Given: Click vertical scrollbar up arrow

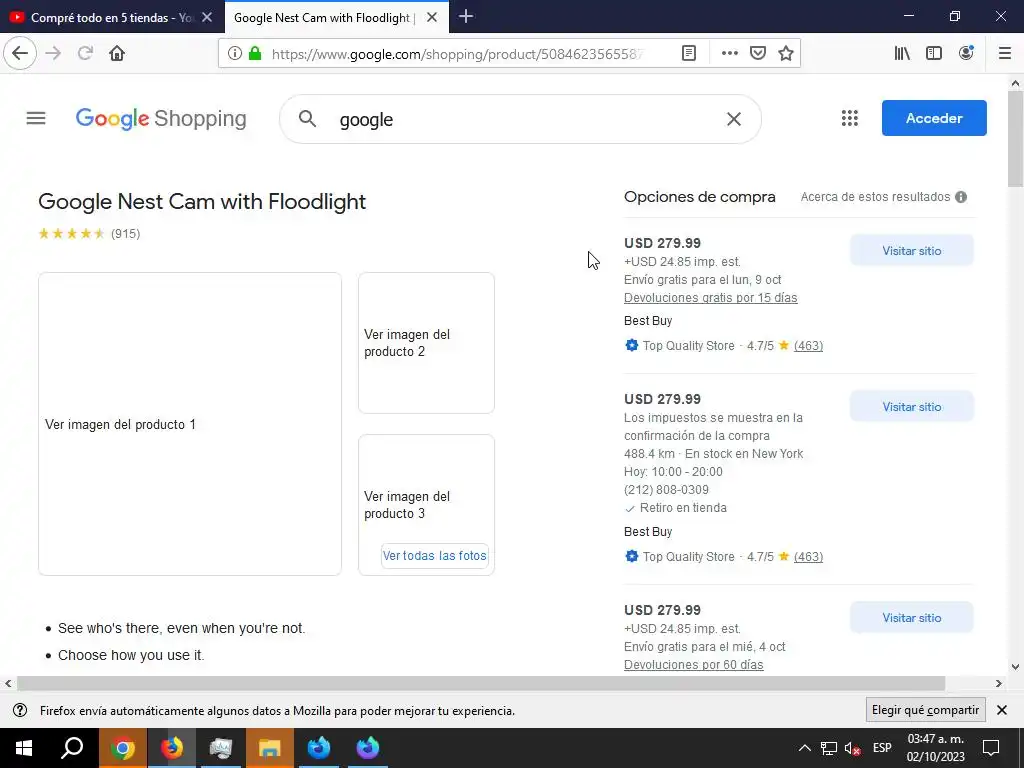Looking at the screenshot, I should coord(1015,83).
